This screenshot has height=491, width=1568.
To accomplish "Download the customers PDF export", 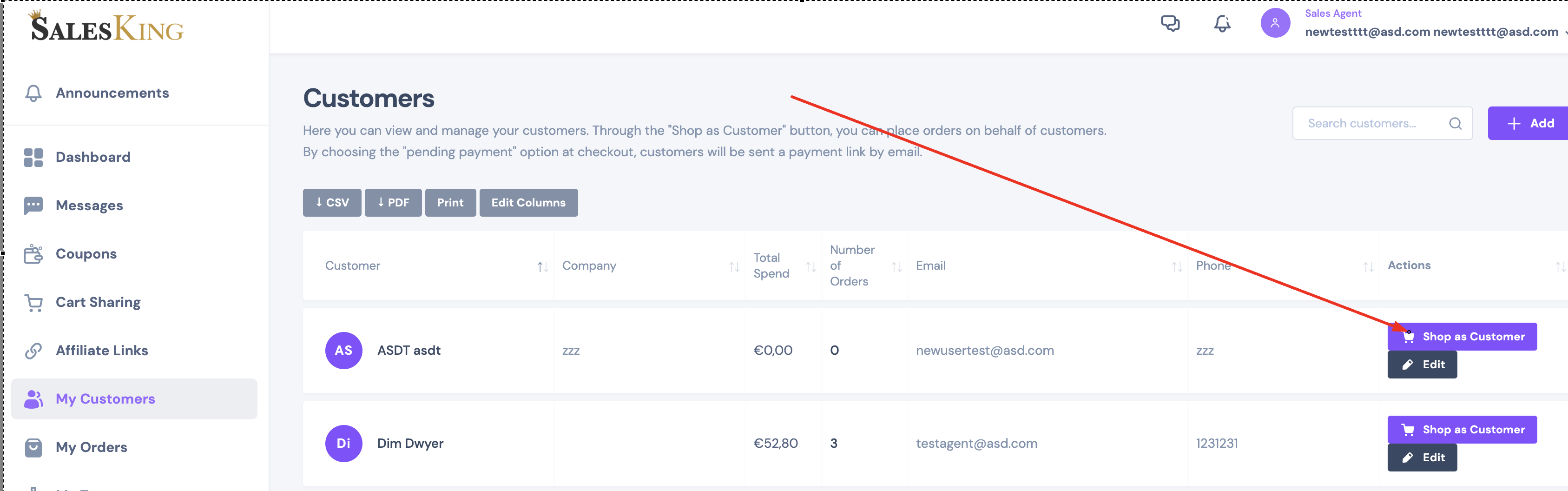I will click(393, 203).
